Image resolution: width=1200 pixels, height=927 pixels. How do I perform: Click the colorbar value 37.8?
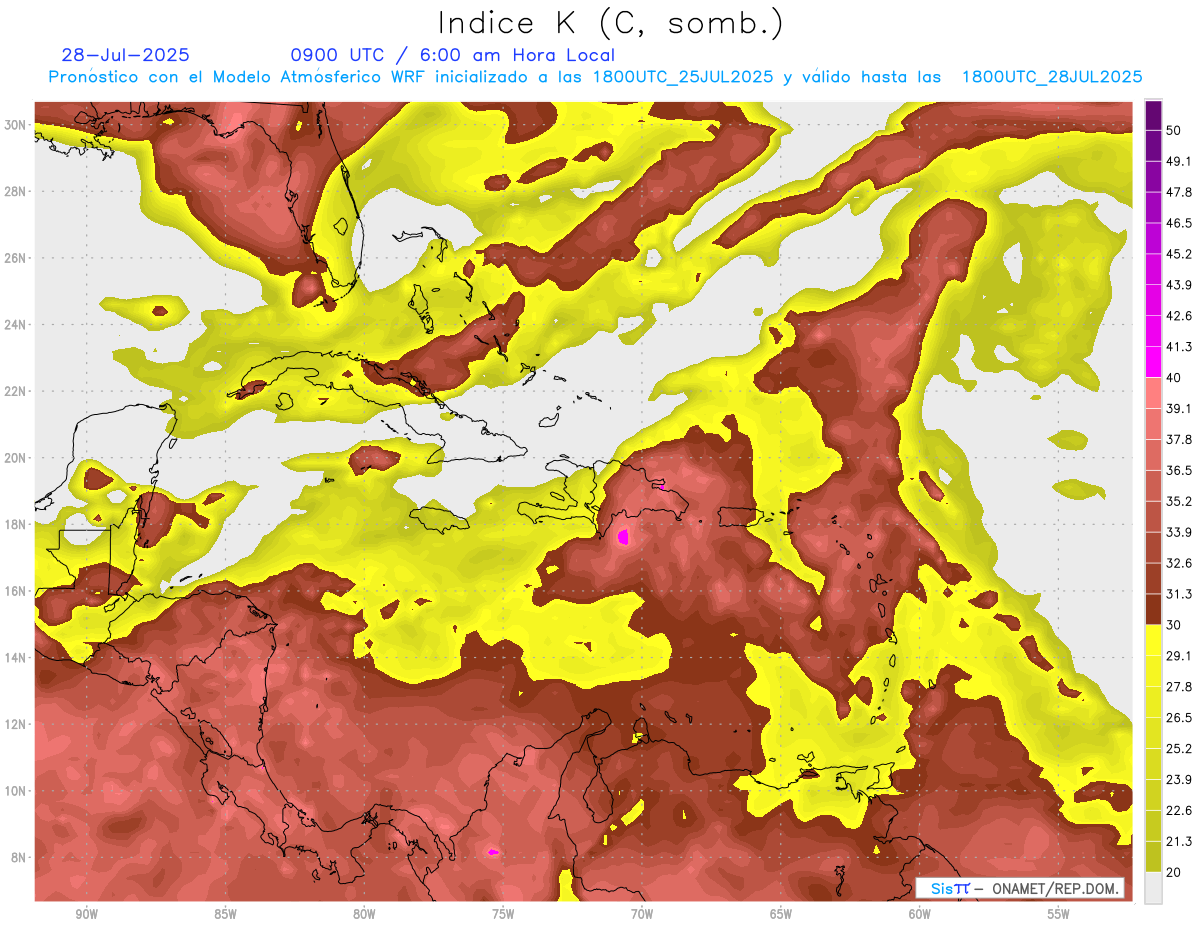click(x=1179, y=439)
